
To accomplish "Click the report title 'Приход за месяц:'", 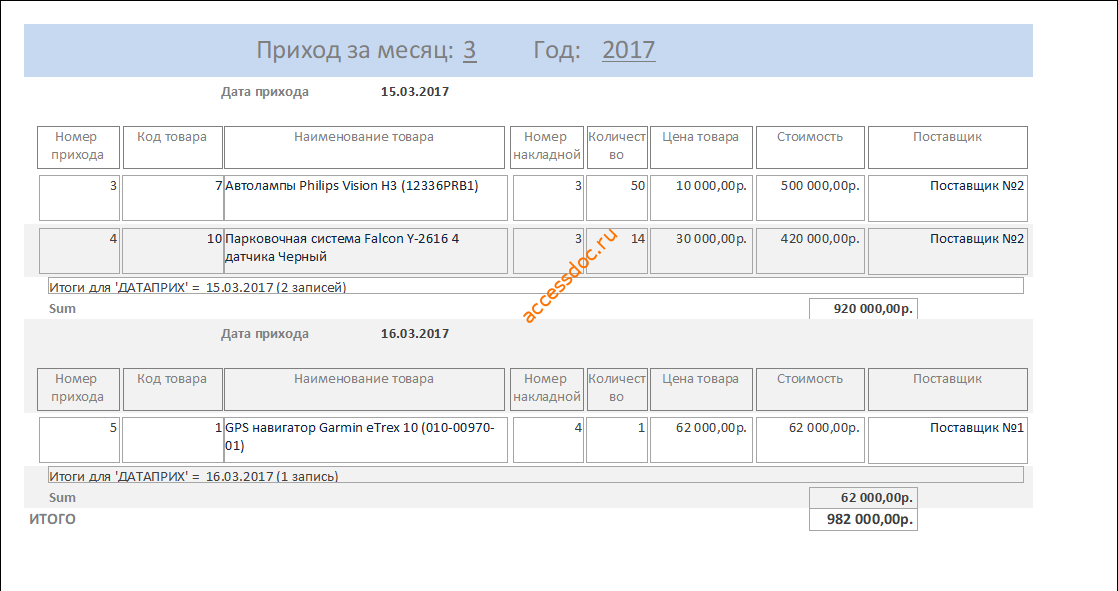I will tap(354, 50).
